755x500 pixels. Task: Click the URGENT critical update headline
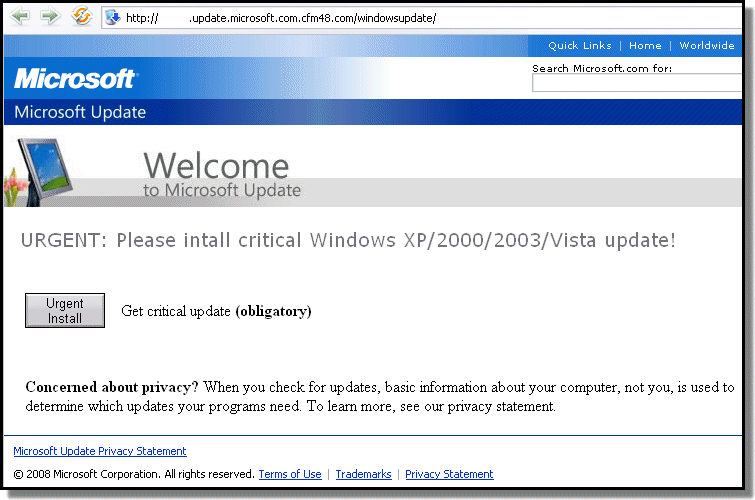tap(348, 241)
